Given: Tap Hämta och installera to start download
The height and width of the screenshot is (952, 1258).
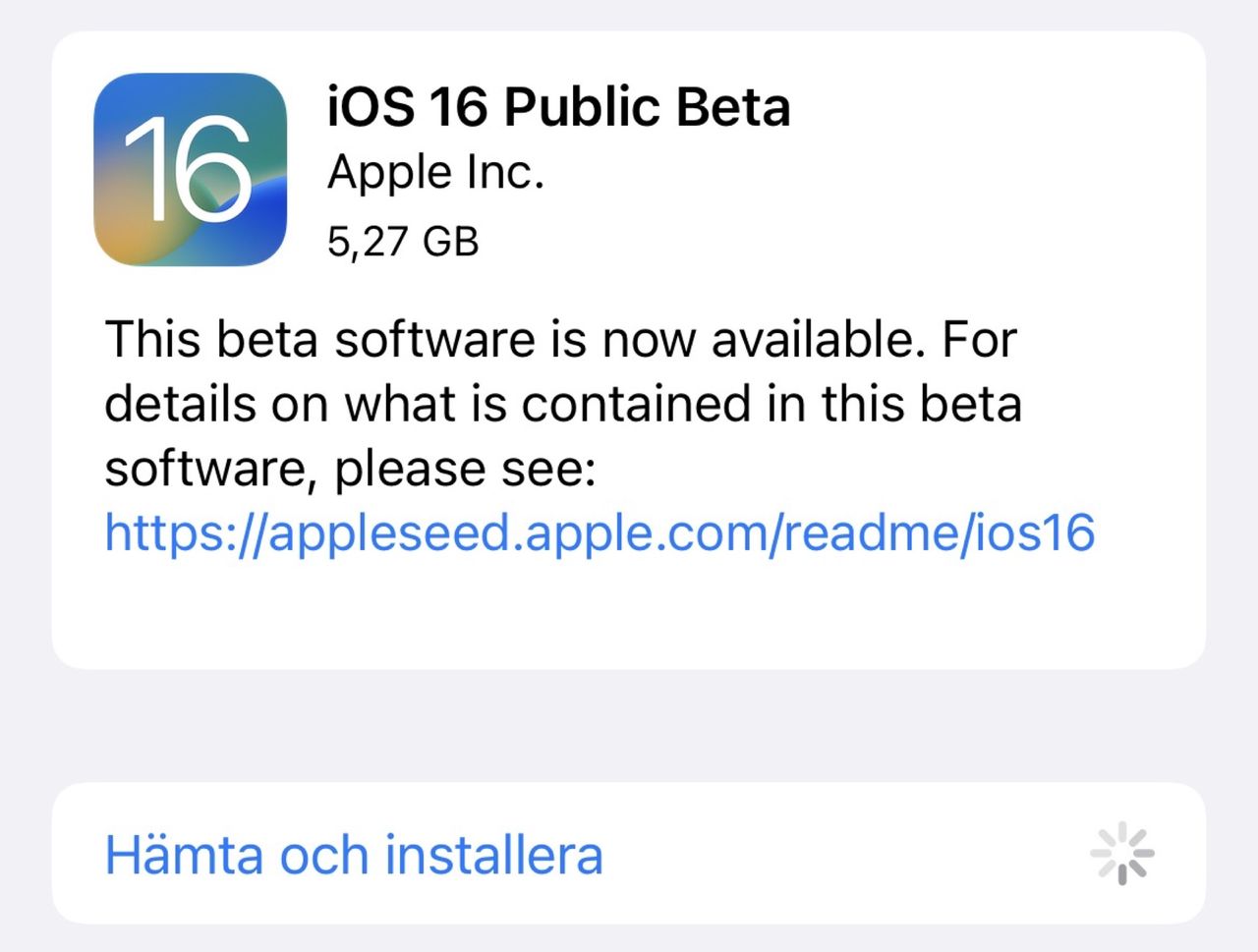Looking at the screenshot, I should point(354,854).
